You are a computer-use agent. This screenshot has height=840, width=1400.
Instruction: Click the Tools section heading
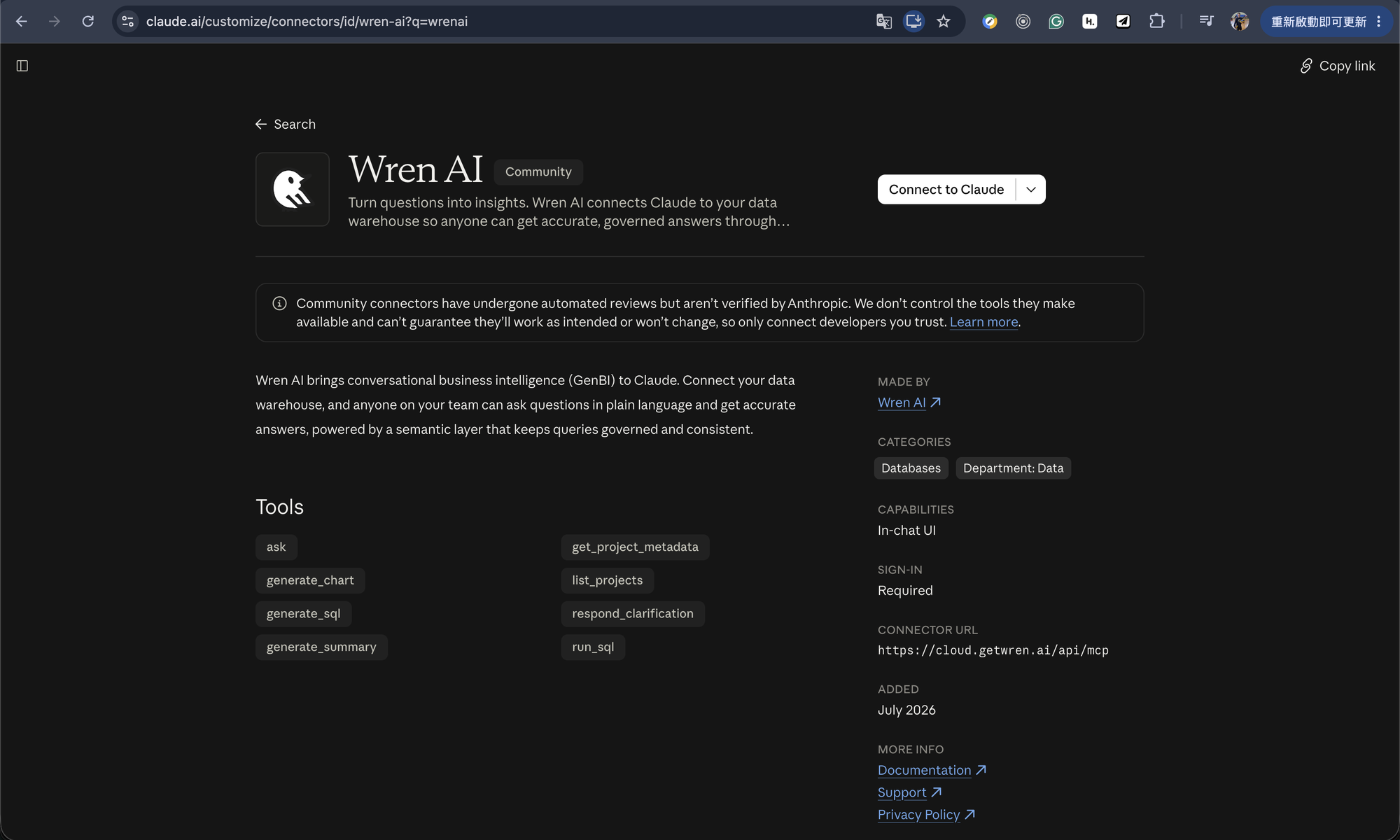279,507
